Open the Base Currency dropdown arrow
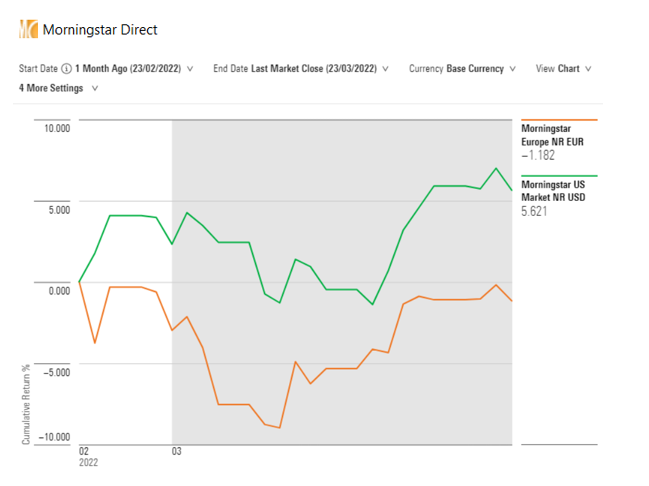649x486 pixels. tap(513, 69)
